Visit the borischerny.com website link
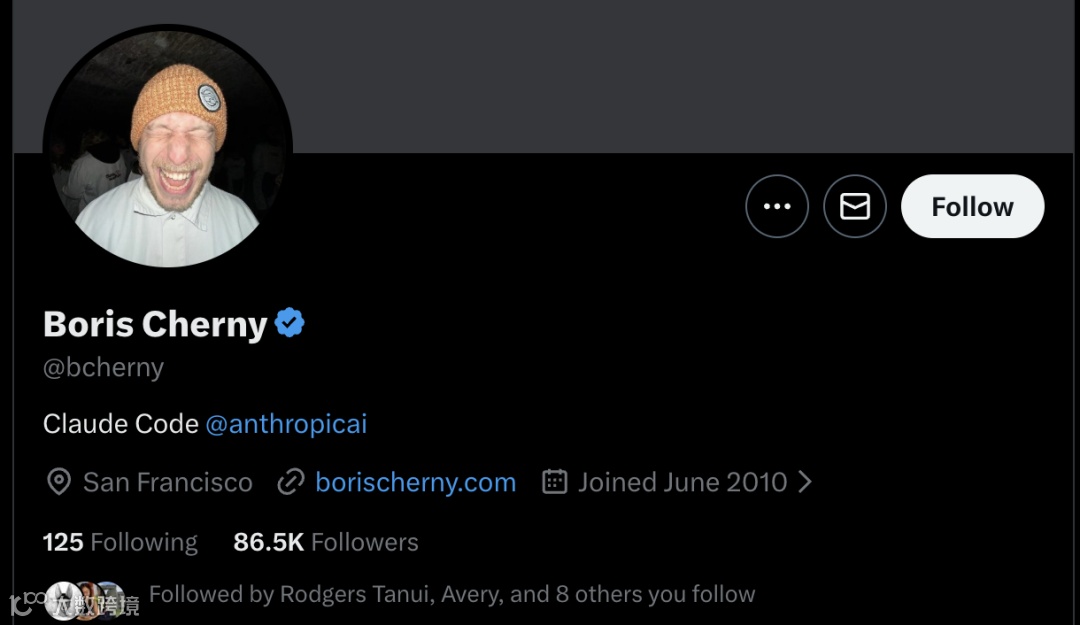Screen dimensions: 1080x625 (x=415, y=482)
